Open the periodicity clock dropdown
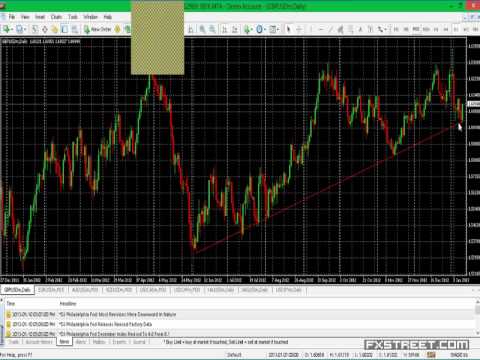This screenshot has height=360, width=480. [262, 29]
